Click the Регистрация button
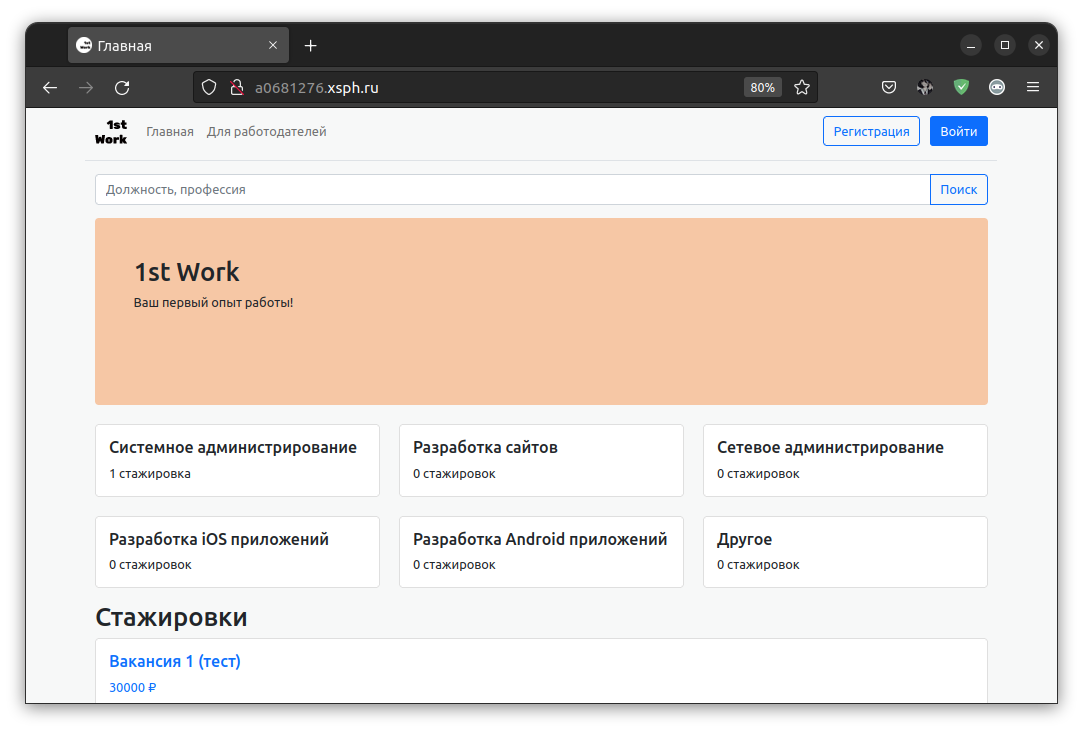 (871, 131)
